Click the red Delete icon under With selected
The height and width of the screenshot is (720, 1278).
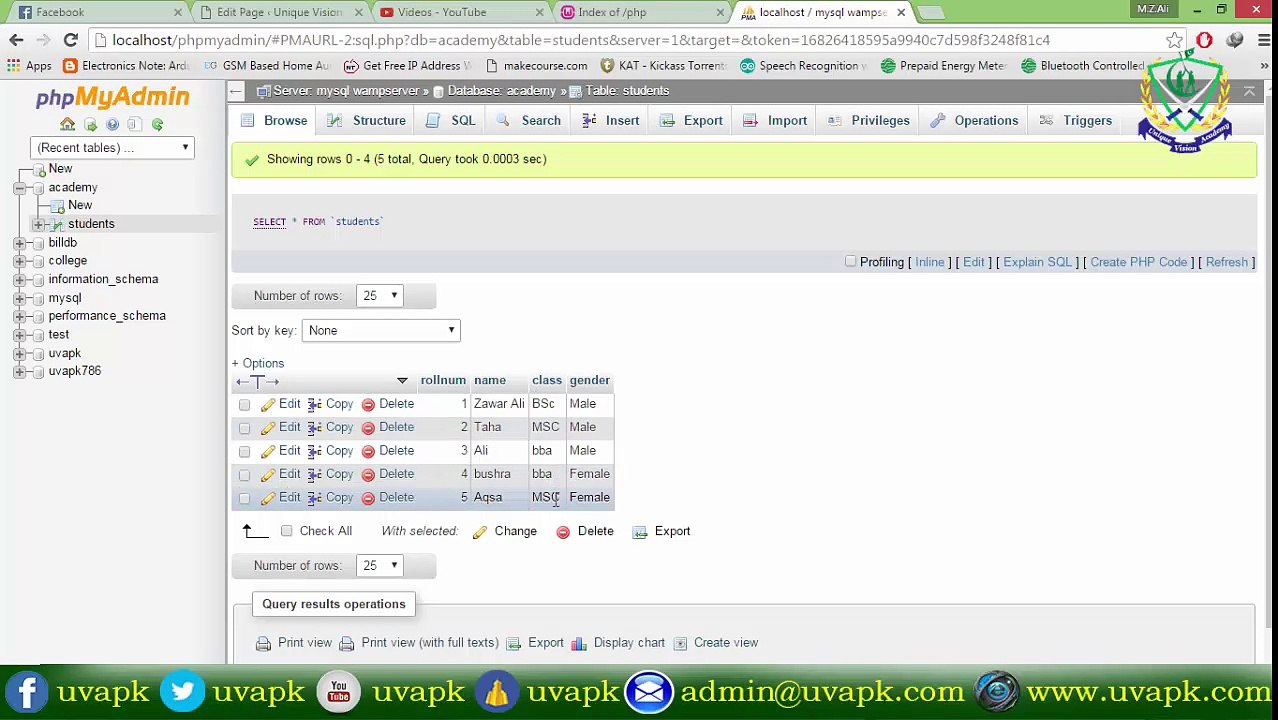pyautogui.click(x=563, y=532)
